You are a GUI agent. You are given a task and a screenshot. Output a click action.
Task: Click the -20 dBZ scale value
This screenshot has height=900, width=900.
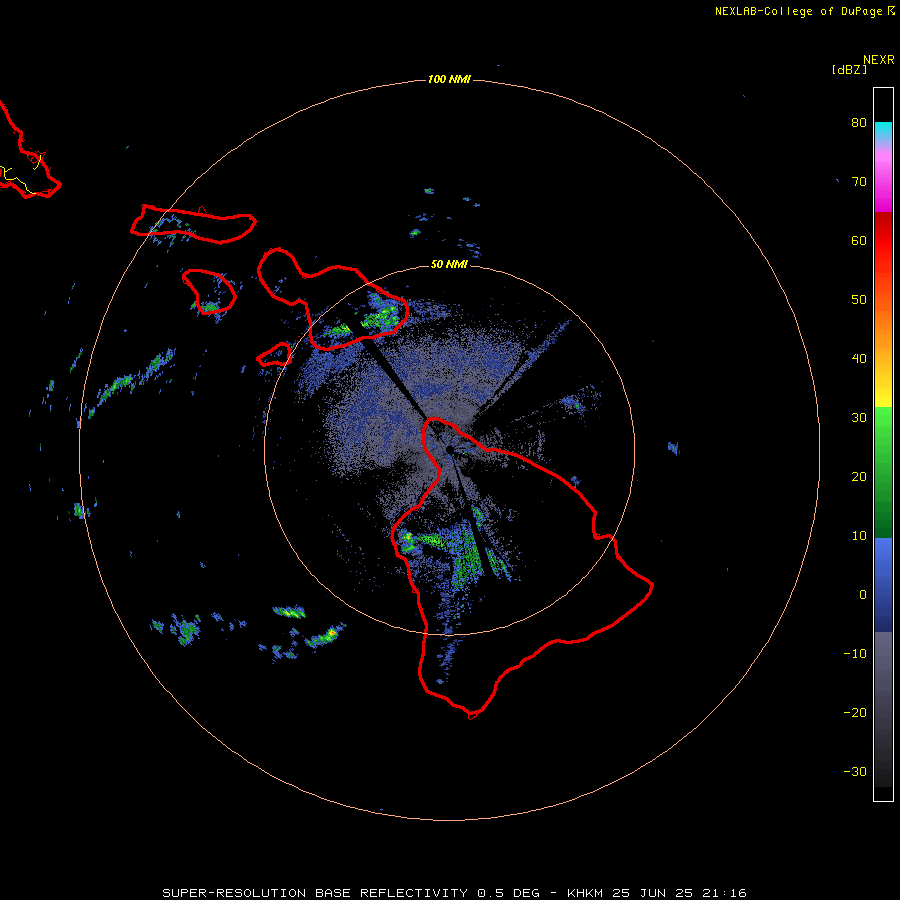click(855, 713)
